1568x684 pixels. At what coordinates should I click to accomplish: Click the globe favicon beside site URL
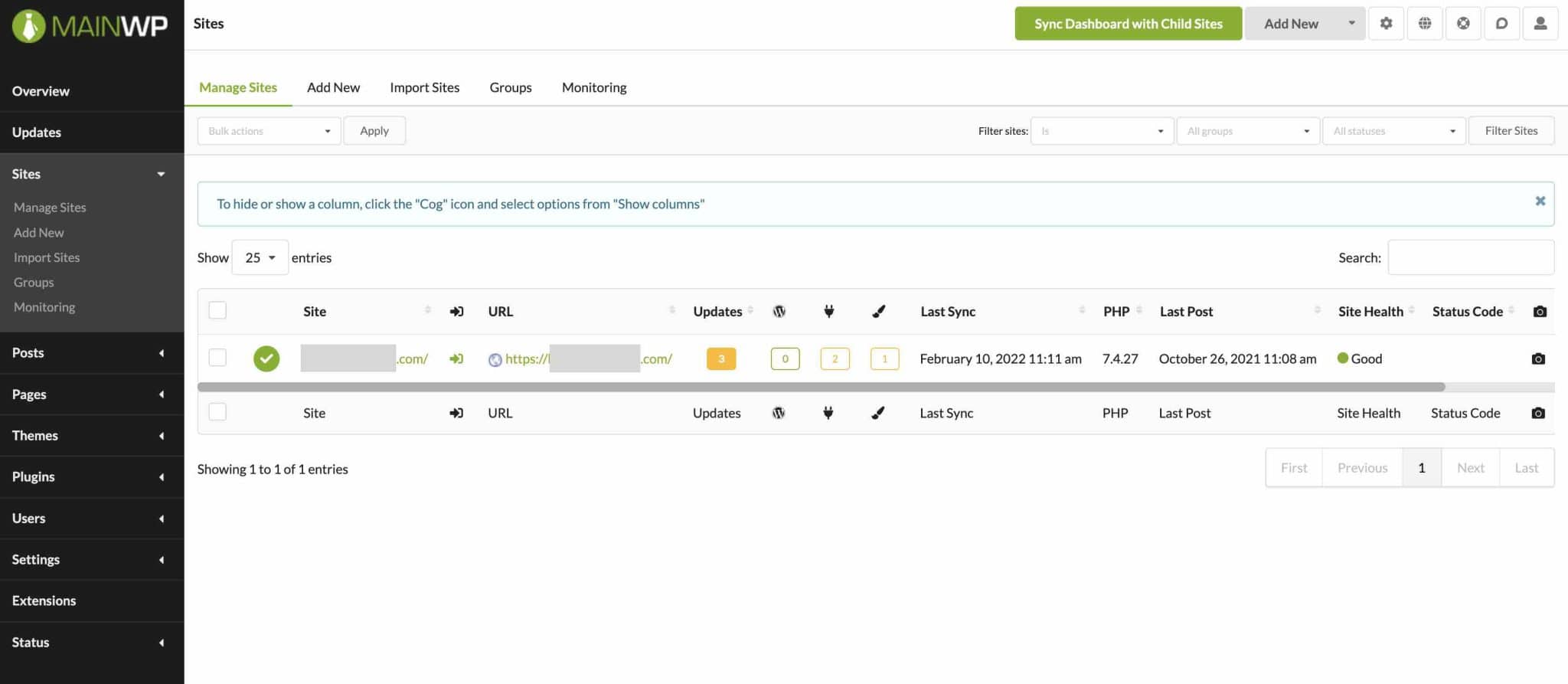(x=495, y=359)
